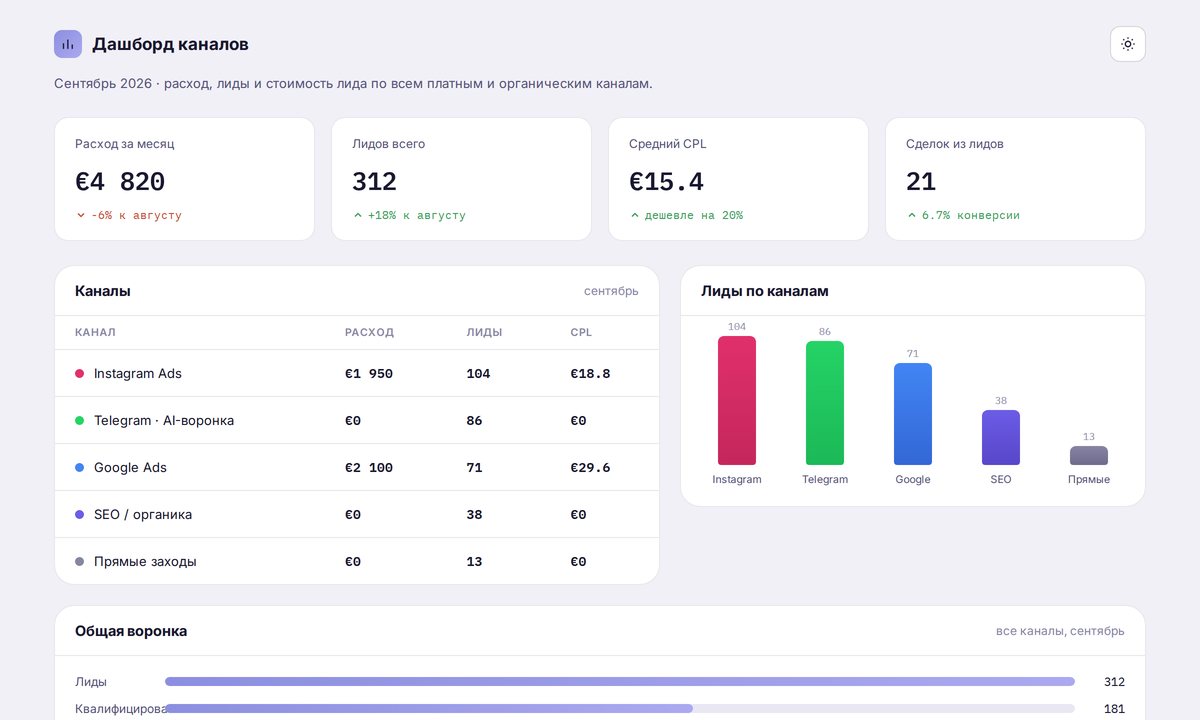Click the blue dot beside Google Ads
The height and width of the screenshot is (720, 1200).
[x=80, y=467]
